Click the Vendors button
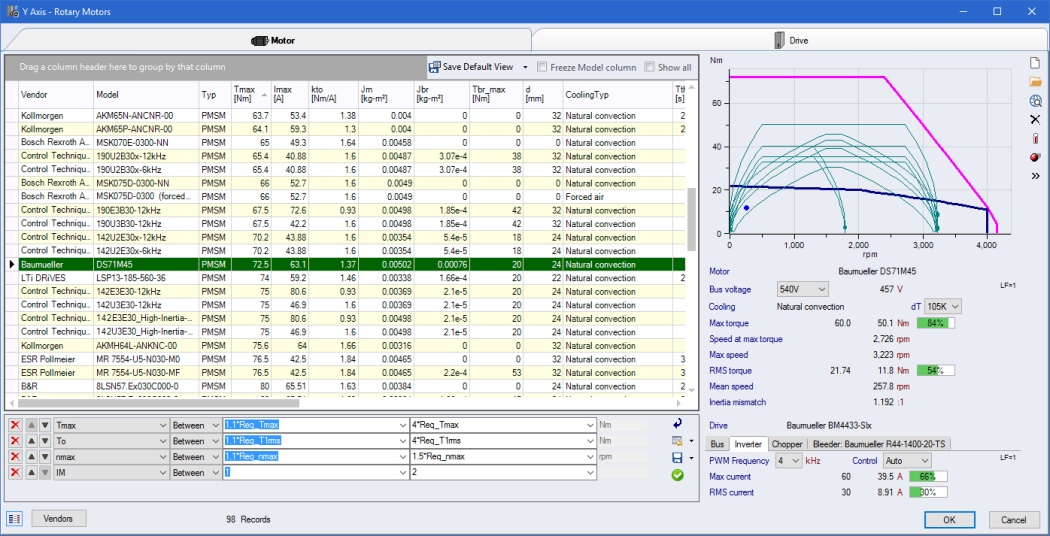This screenshot has height=536, width=1050. click(59, 519)
